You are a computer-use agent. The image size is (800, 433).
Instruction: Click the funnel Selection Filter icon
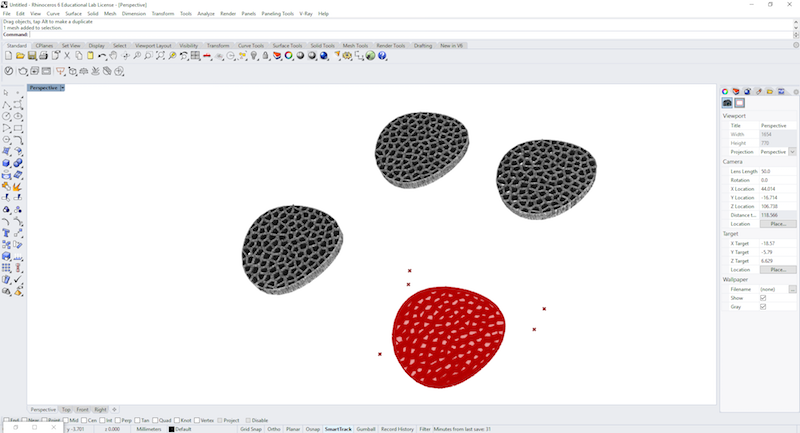point(60,71)
